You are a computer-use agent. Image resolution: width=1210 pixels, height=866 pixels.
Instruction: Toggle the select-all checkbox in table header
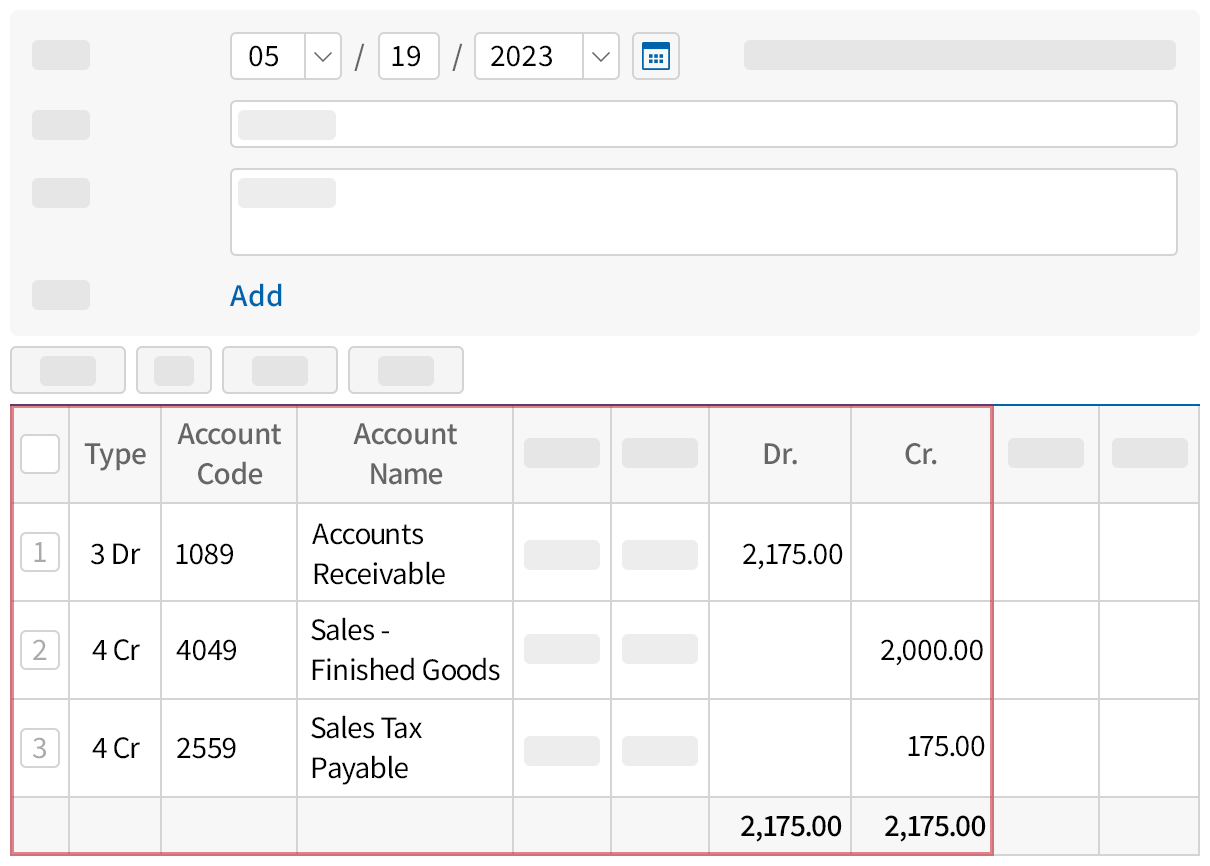pos(40,454)
